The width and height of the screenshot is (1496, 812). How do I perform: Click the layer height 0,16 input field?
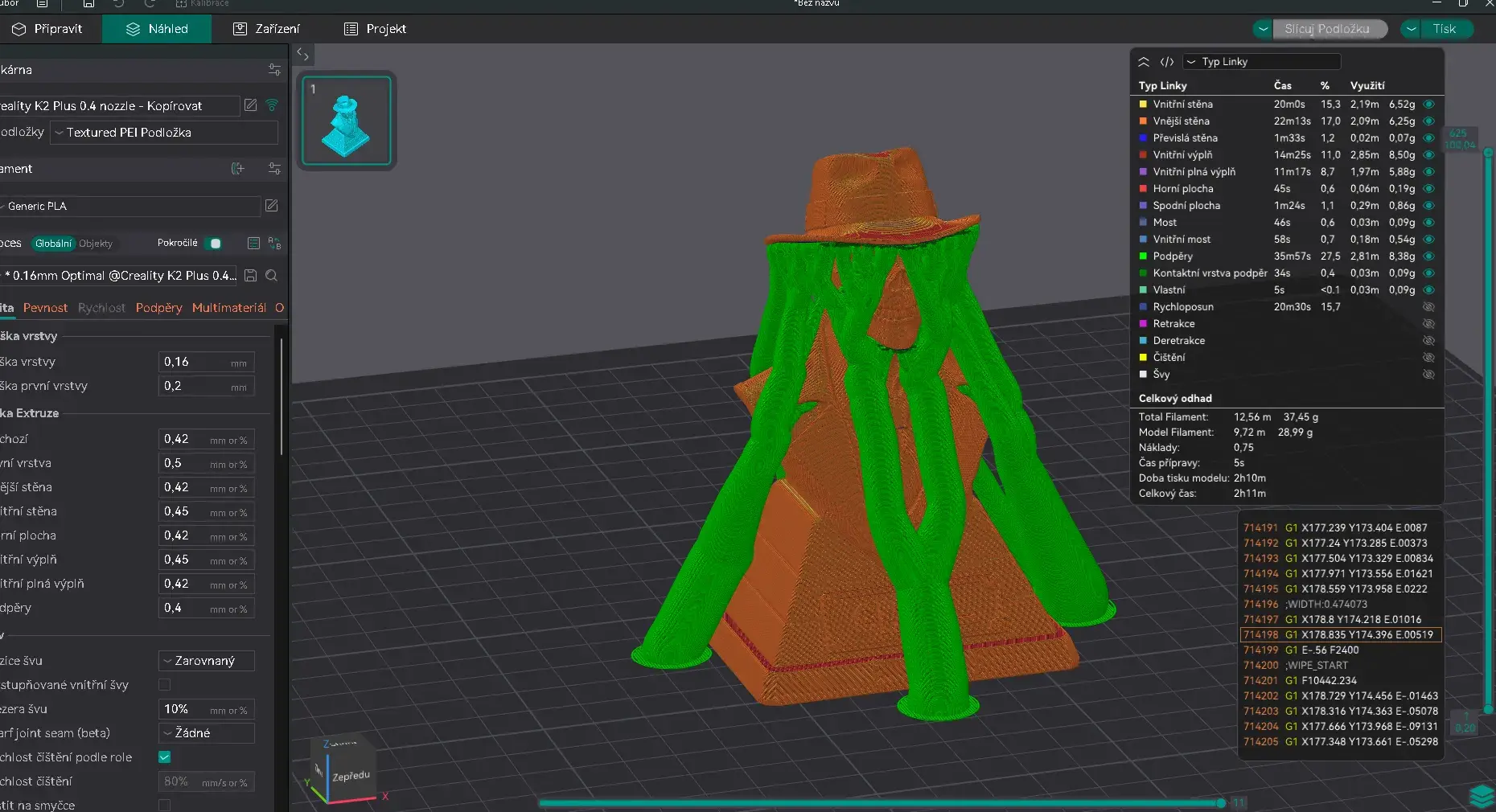point(207,362)
